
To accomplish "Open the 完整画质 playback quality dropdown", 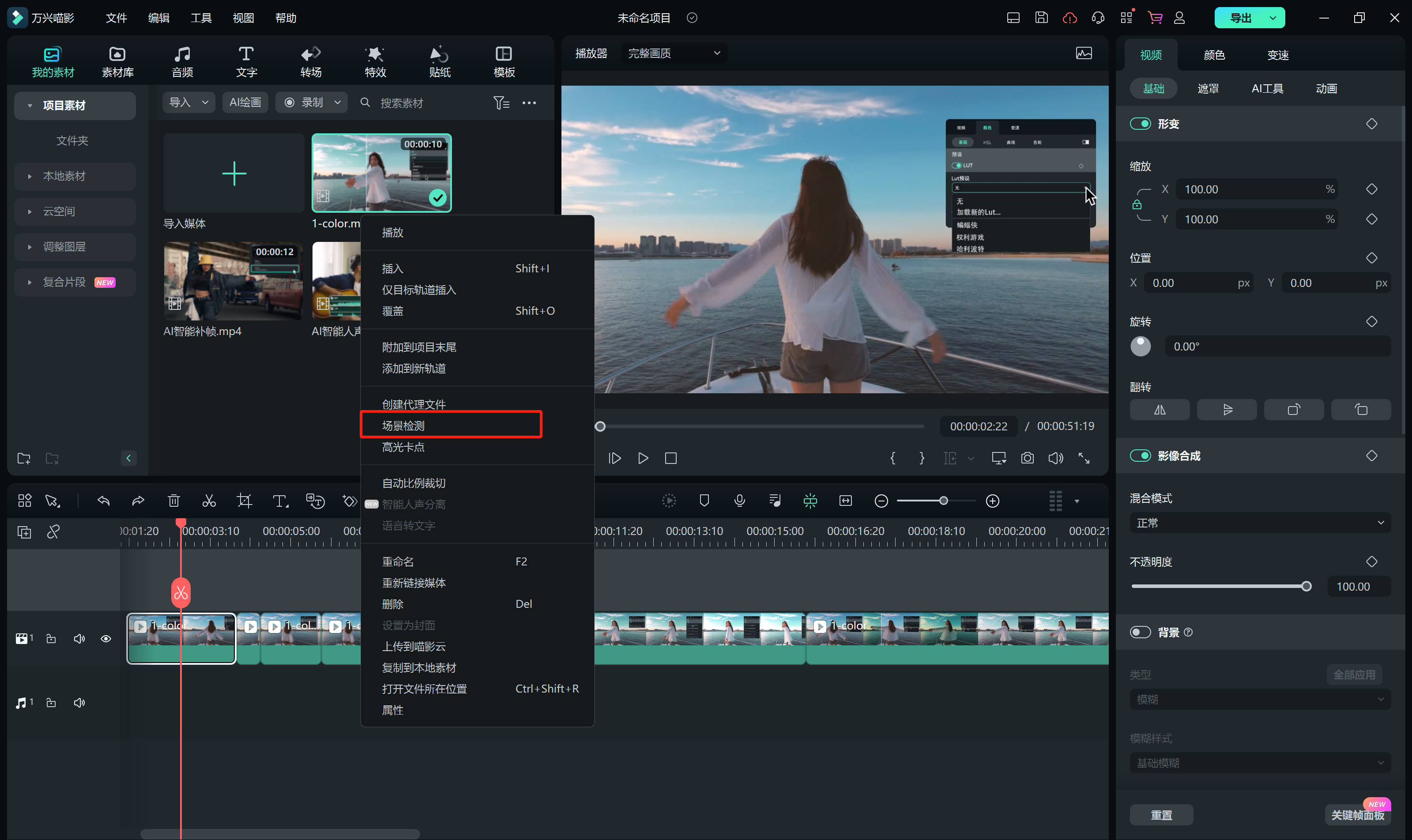I will (x=674, y=53).
